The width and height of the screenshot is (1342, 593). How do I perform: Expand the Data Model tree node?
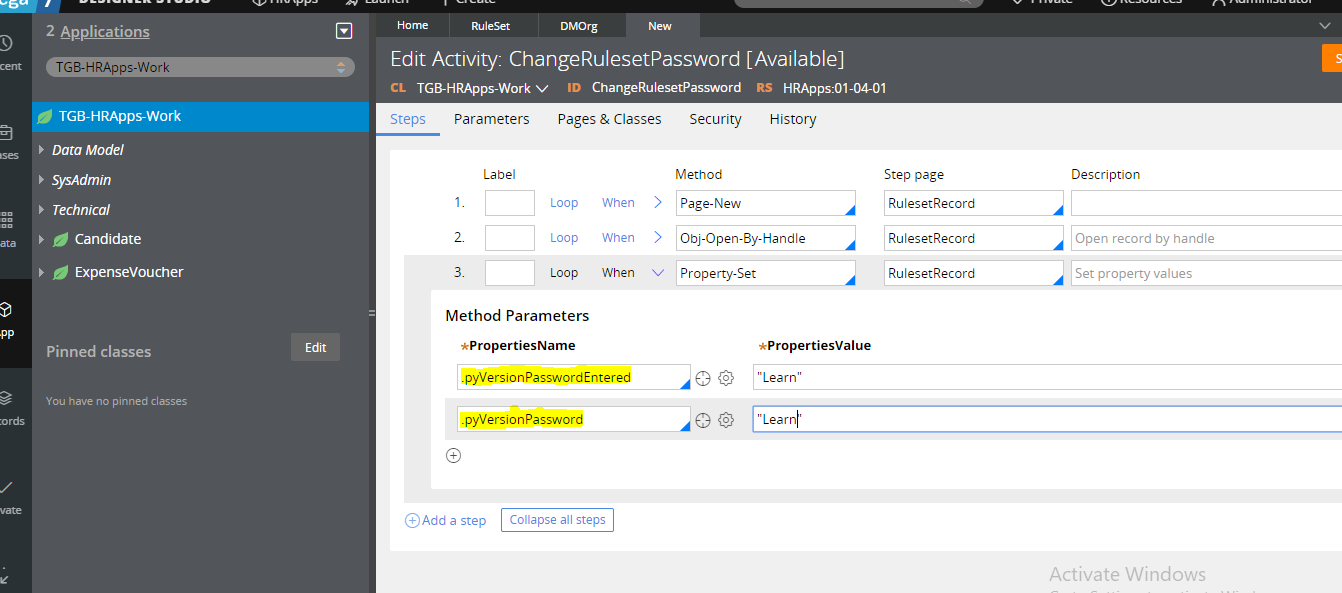(42, 150)
